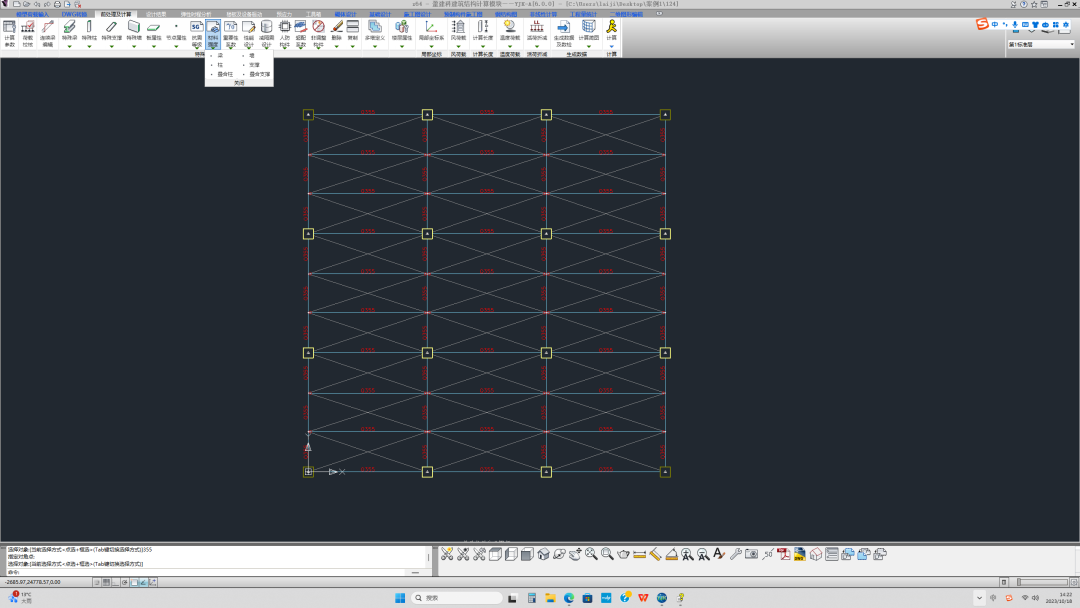The width and height of the screenshot is (1080, 608).
Task: Select the 特殊支撑 special brace tool
Action: click(112, 31)
